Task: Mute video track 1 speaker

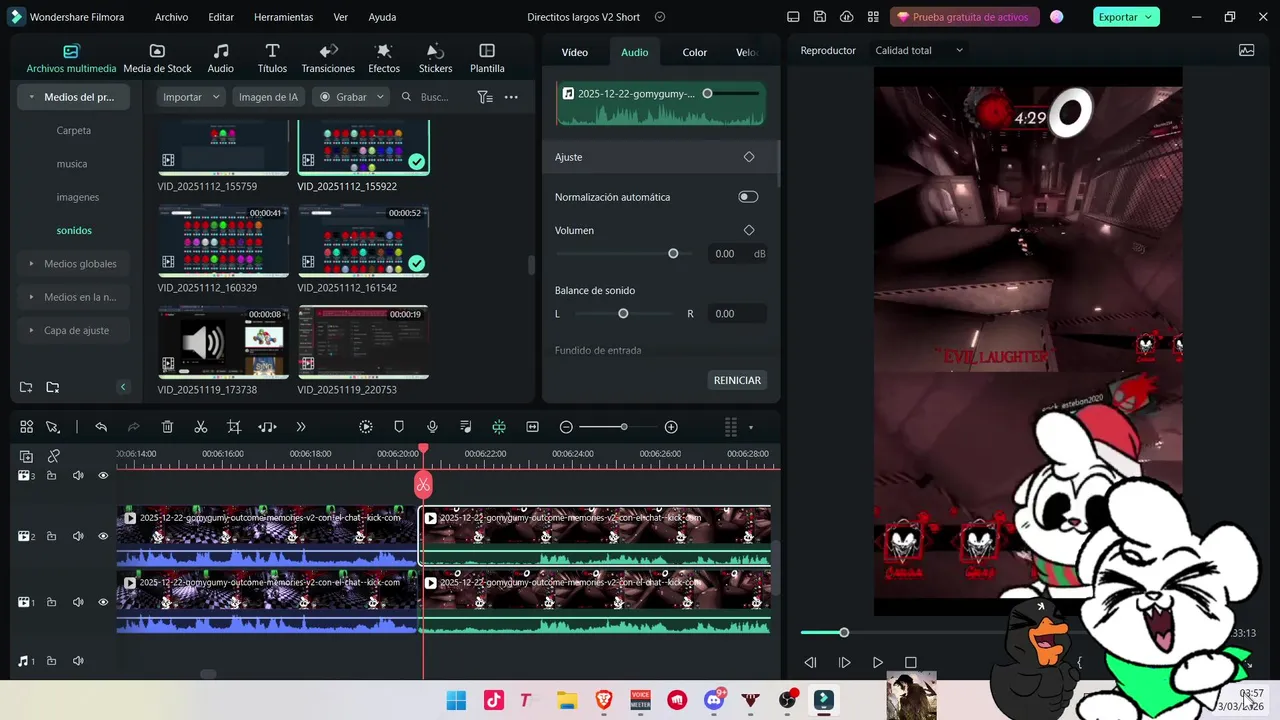Action: click(x=78, y=602)
